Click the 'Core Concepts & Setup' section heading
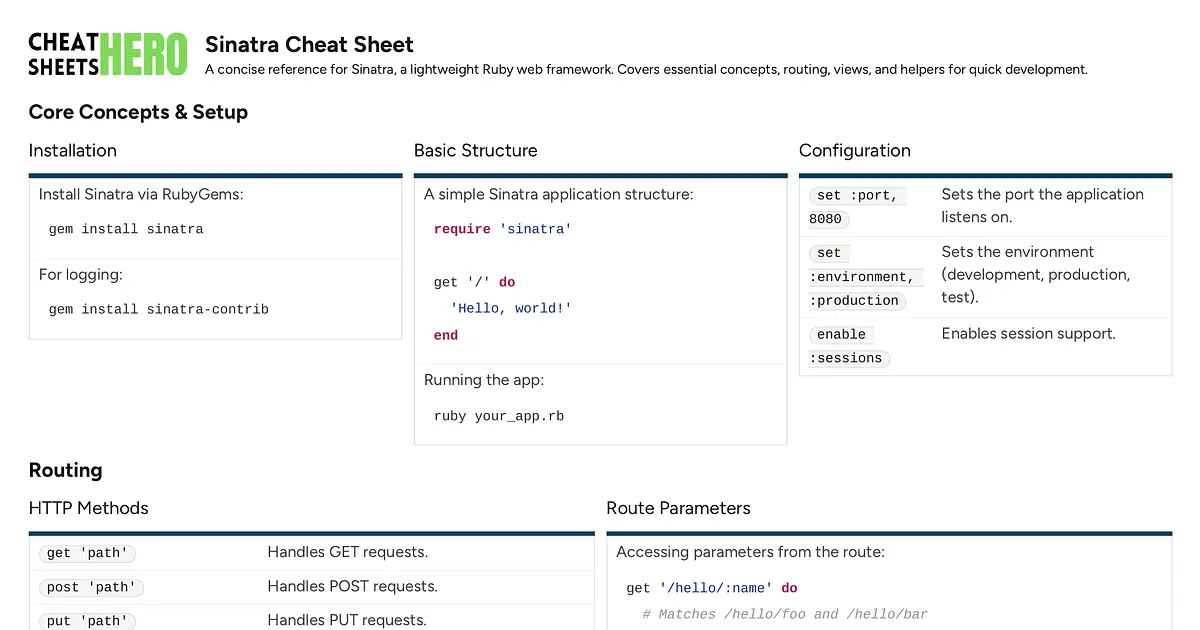The image size is (1200, 630). (138, 112)
